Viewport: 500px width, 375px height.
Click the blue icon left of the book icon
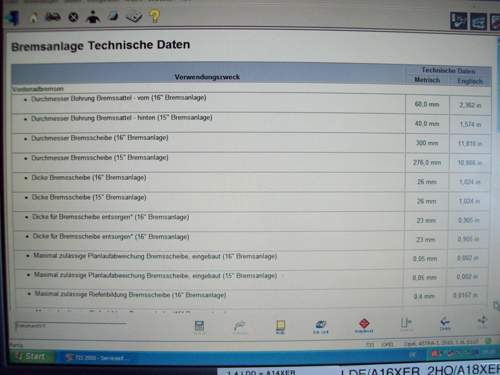pyautogui.click(x=113, y=16)
